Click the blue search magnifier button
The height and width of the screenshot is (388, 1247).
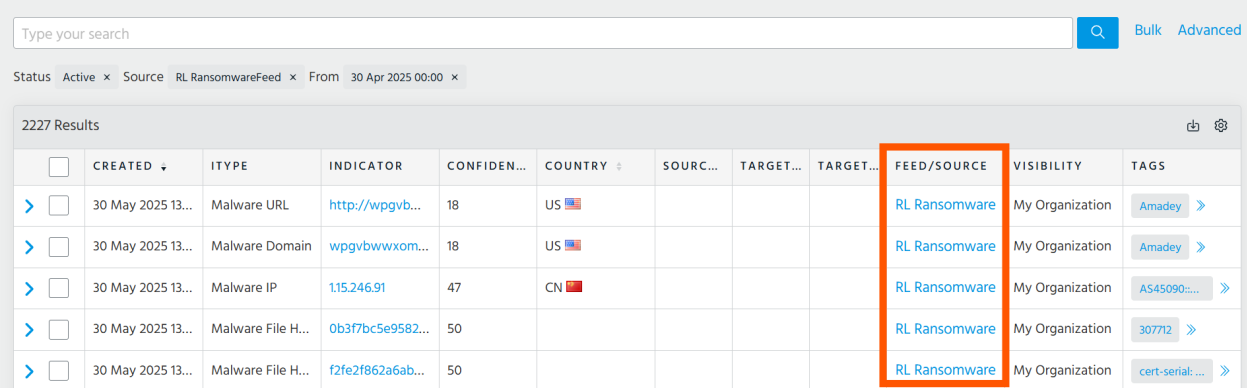1097,32
